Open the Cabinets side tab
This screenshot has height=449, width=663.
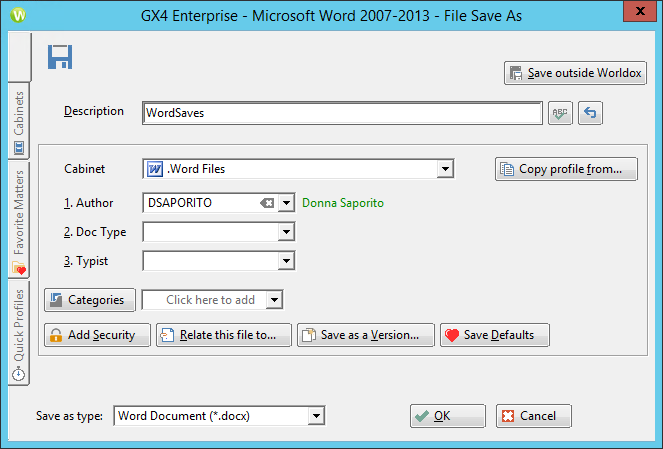19,122
